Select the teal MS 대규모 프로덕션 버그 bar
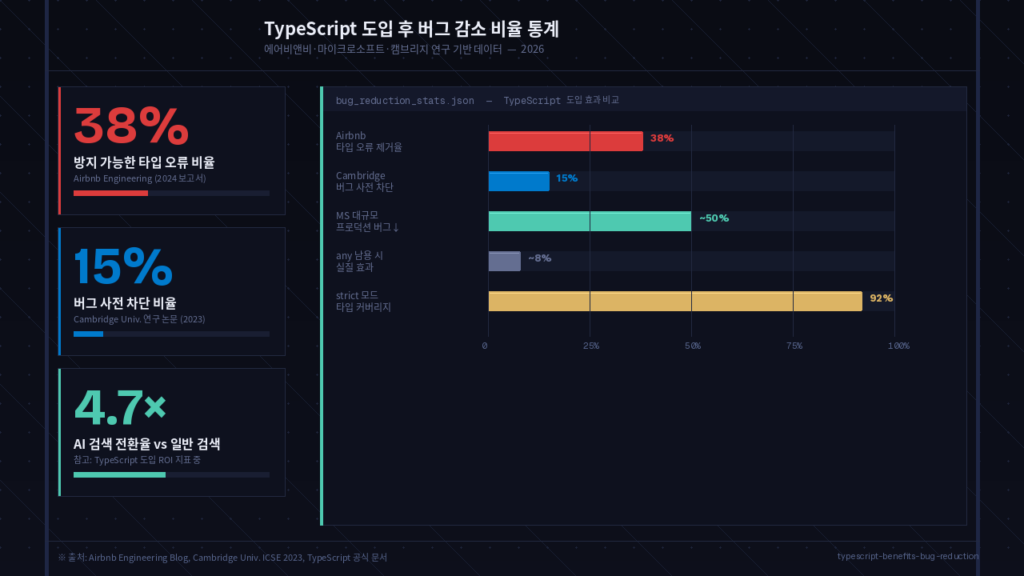The height and width of the screenshot is (576, 1024). tap(590, 220)
